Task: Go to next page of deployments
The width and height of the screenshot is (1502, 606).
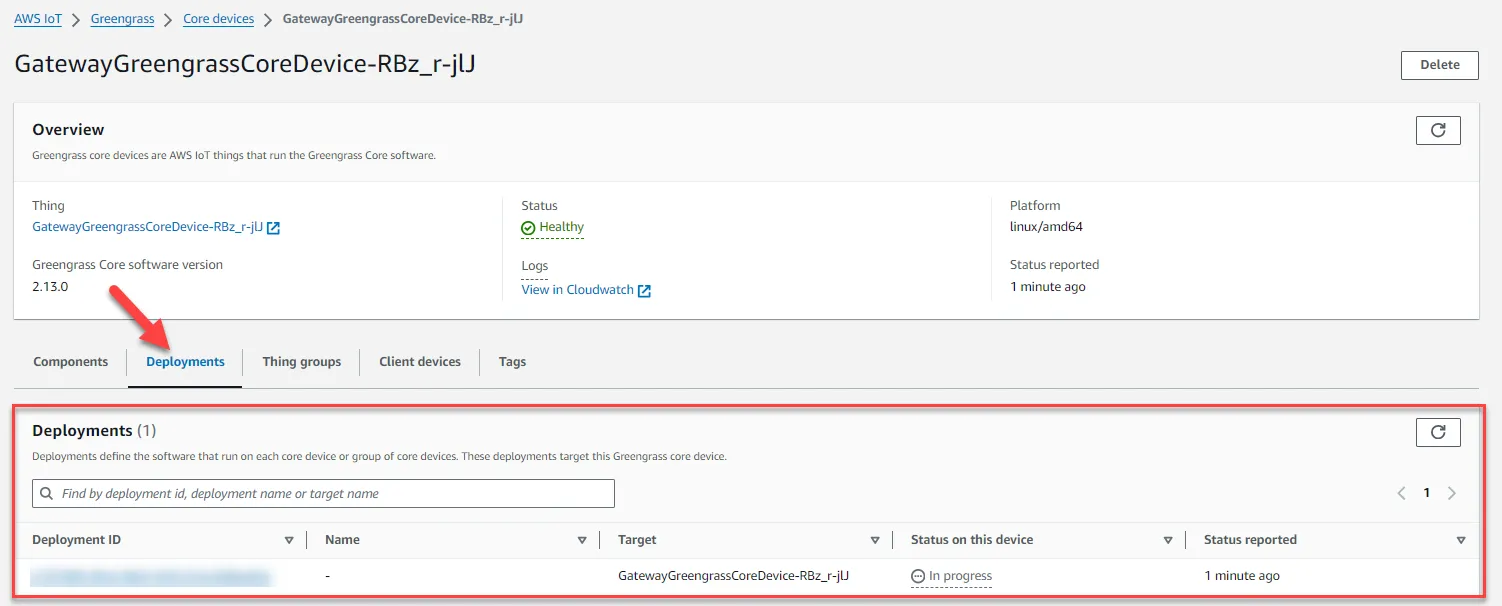Action: coord(1452,493)
